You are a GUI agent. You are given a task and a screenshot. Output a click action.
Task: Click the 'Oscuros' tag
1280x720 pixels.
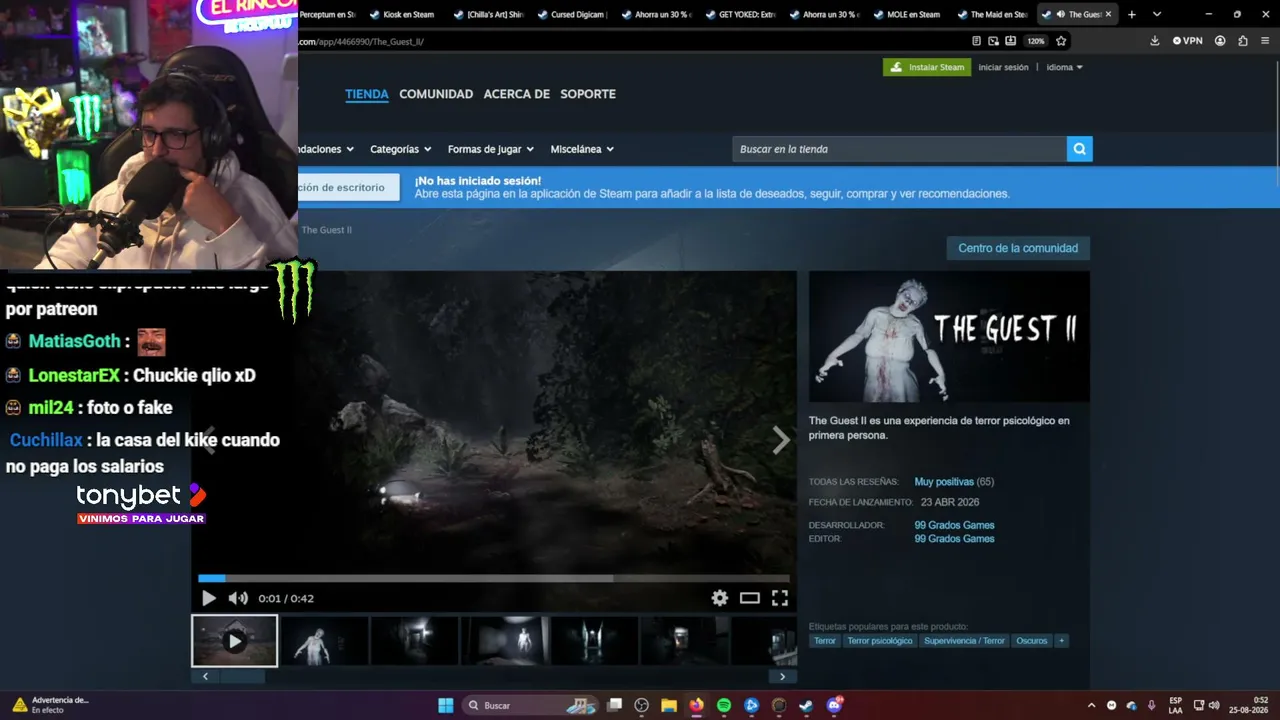coord(1032,641)
